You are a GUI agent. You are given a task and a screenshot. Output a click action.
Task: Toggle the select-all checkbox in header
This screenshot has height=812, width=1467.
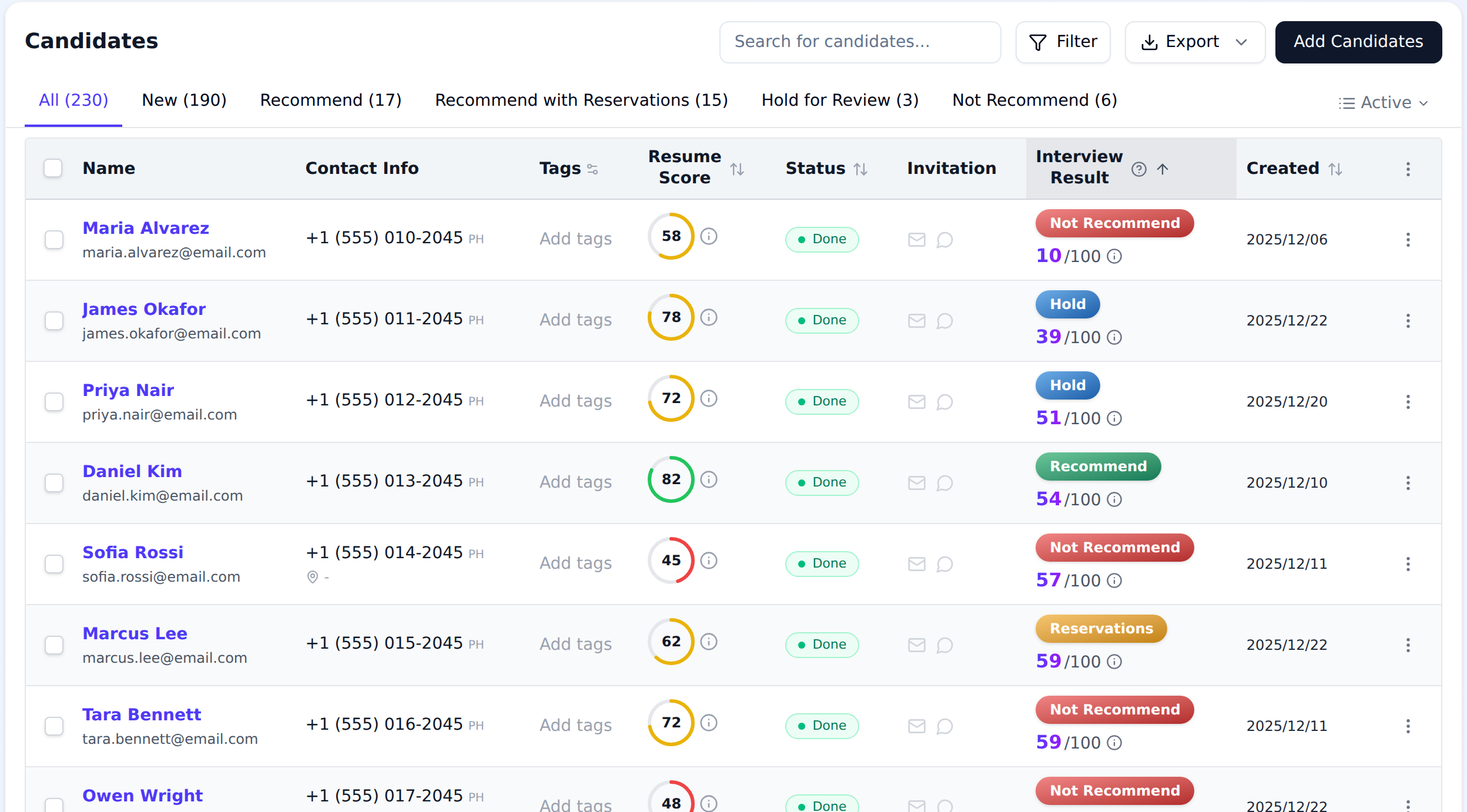[53, 168]
